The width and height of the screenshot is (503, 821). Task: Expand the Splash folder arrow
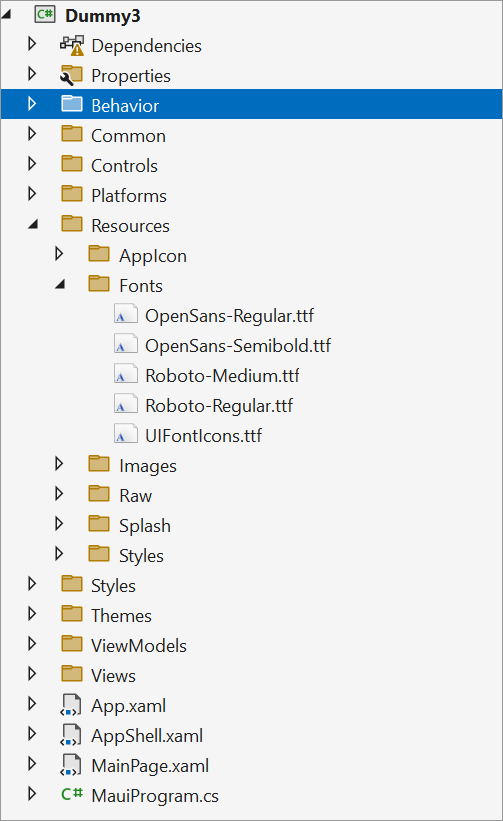coord(59,524)
